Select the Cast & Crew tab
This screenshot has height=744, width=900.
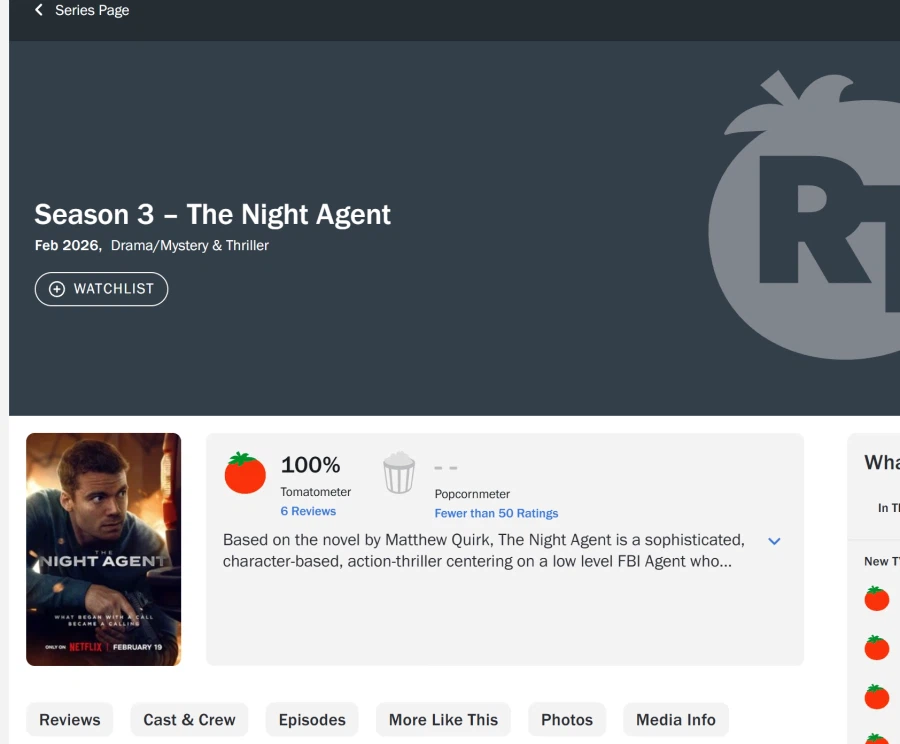pos(189,720)
